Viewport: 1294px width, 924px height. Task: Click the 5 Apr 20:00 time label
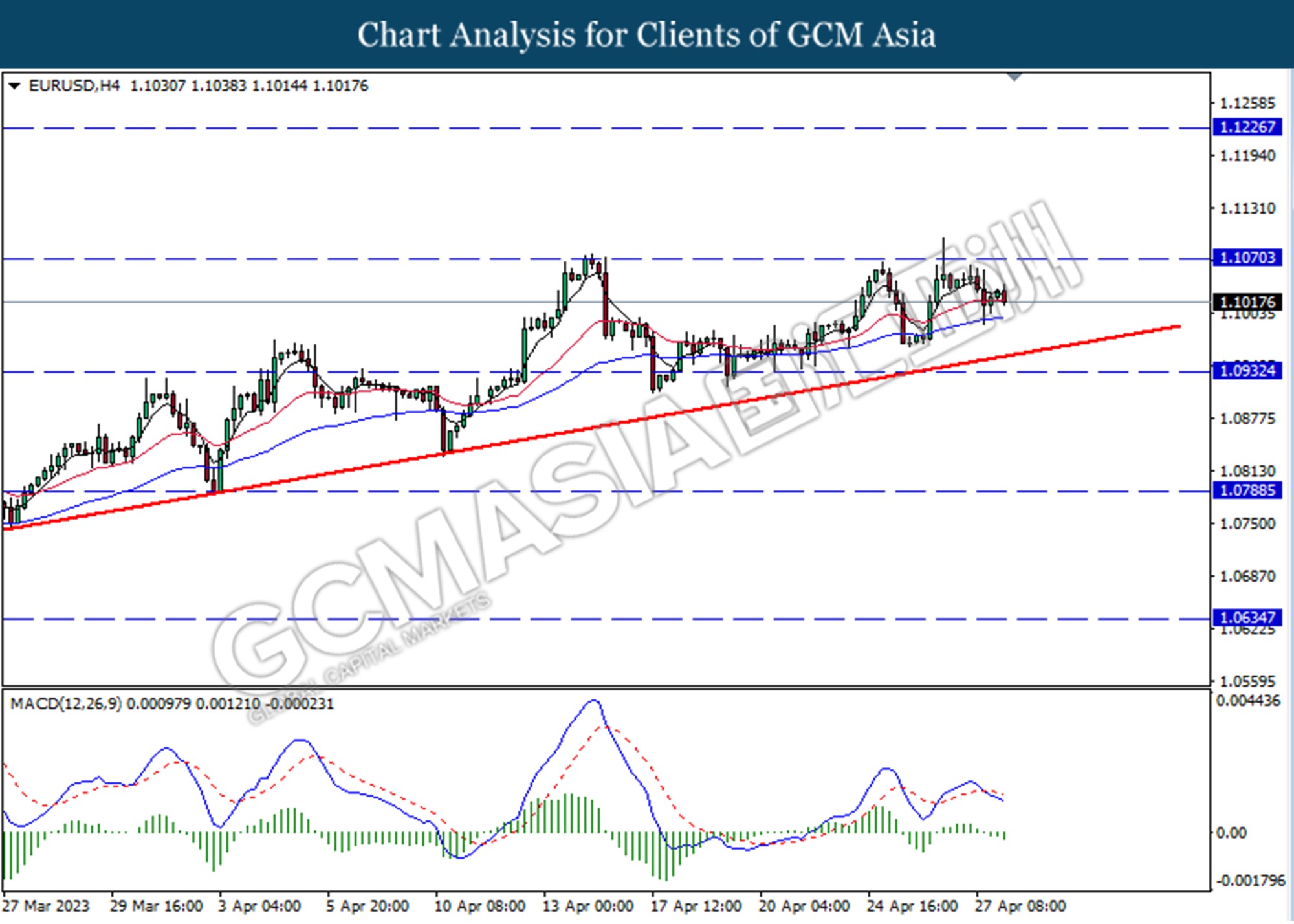click(367, 906)
